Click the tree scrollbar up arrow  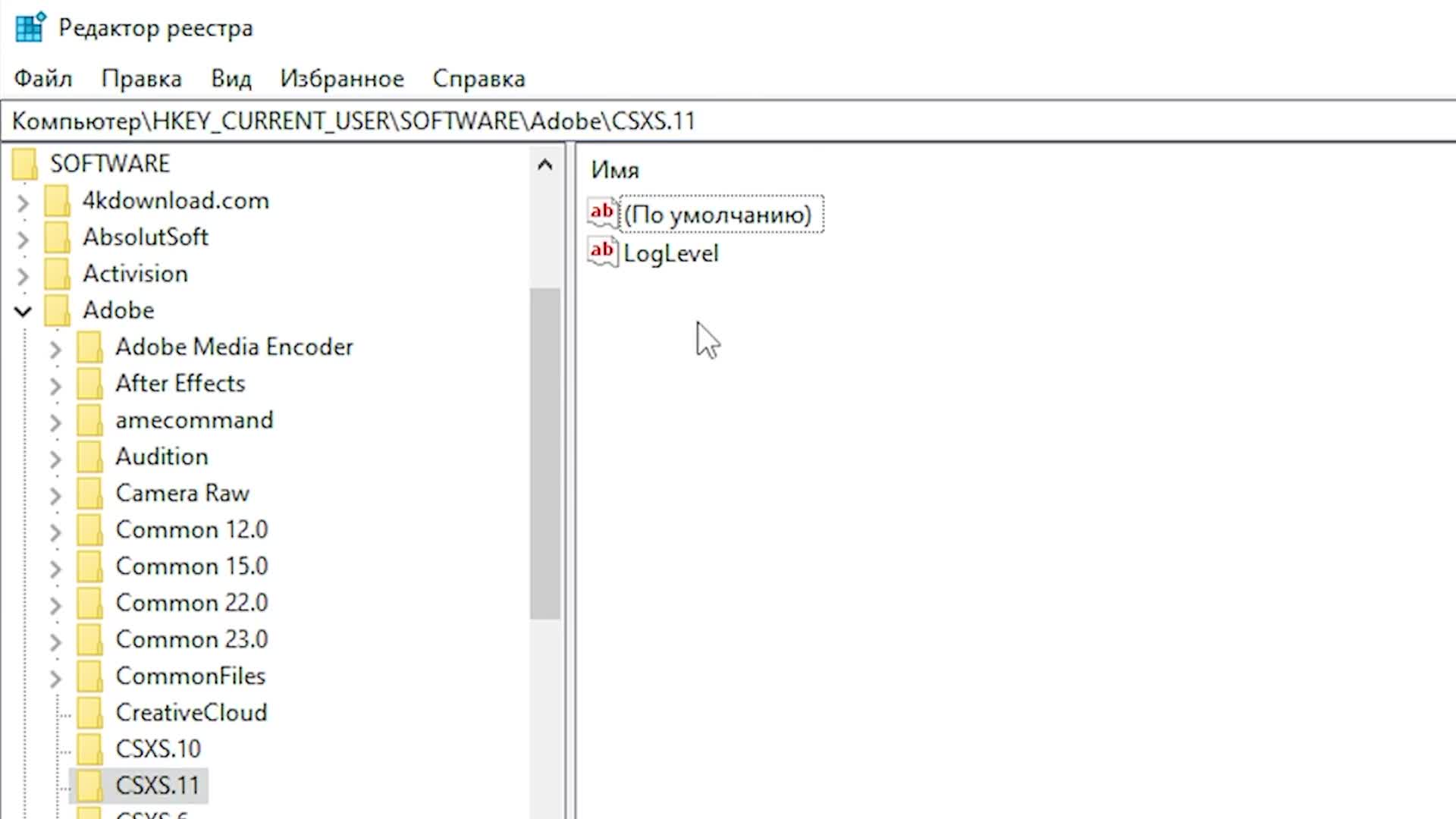544,165
